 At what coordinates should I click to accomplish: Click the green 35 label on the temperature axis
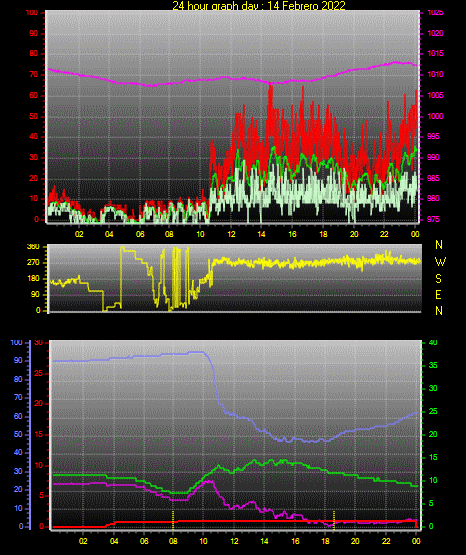coord(433,365)
